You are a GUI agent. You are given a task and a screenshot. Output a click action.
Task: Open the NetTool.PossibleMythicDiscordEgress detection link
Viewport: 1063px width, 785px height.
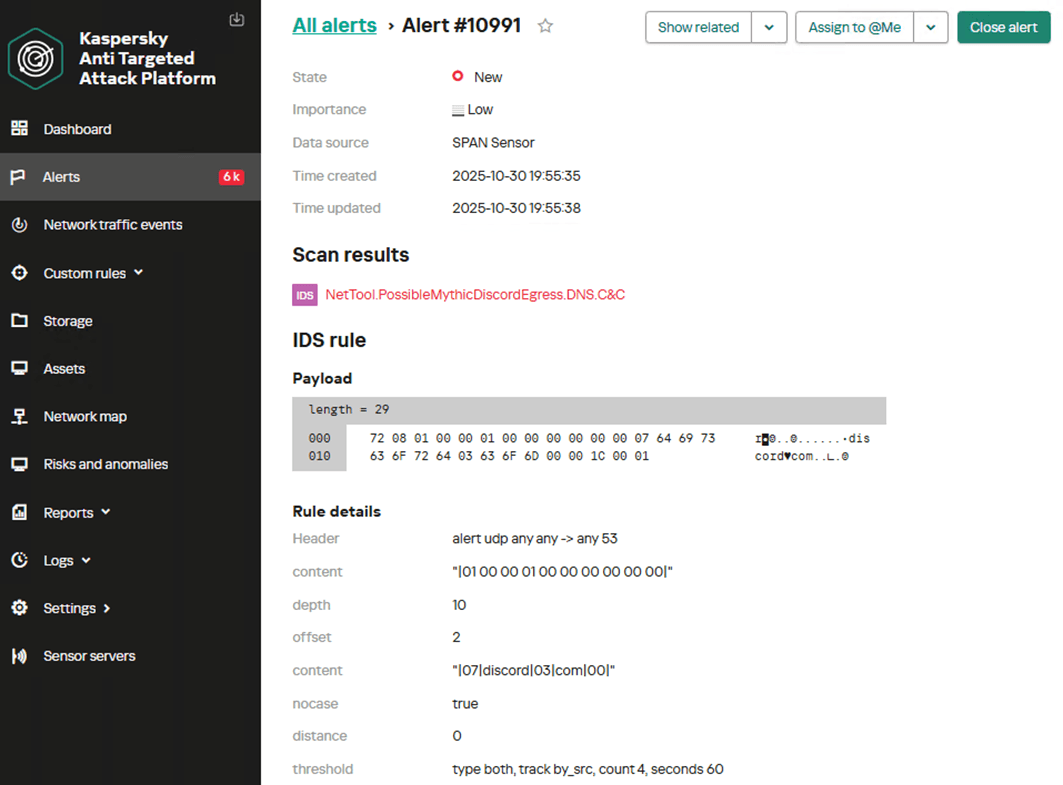(475, 295)
